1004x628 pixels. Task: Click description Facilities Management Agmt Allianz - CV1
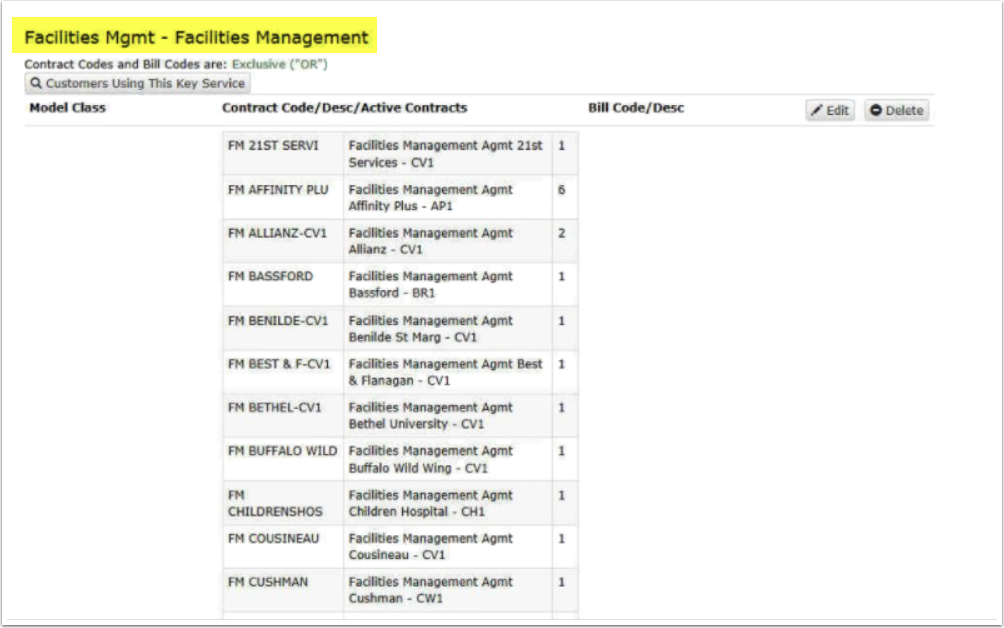pos(431,241)
